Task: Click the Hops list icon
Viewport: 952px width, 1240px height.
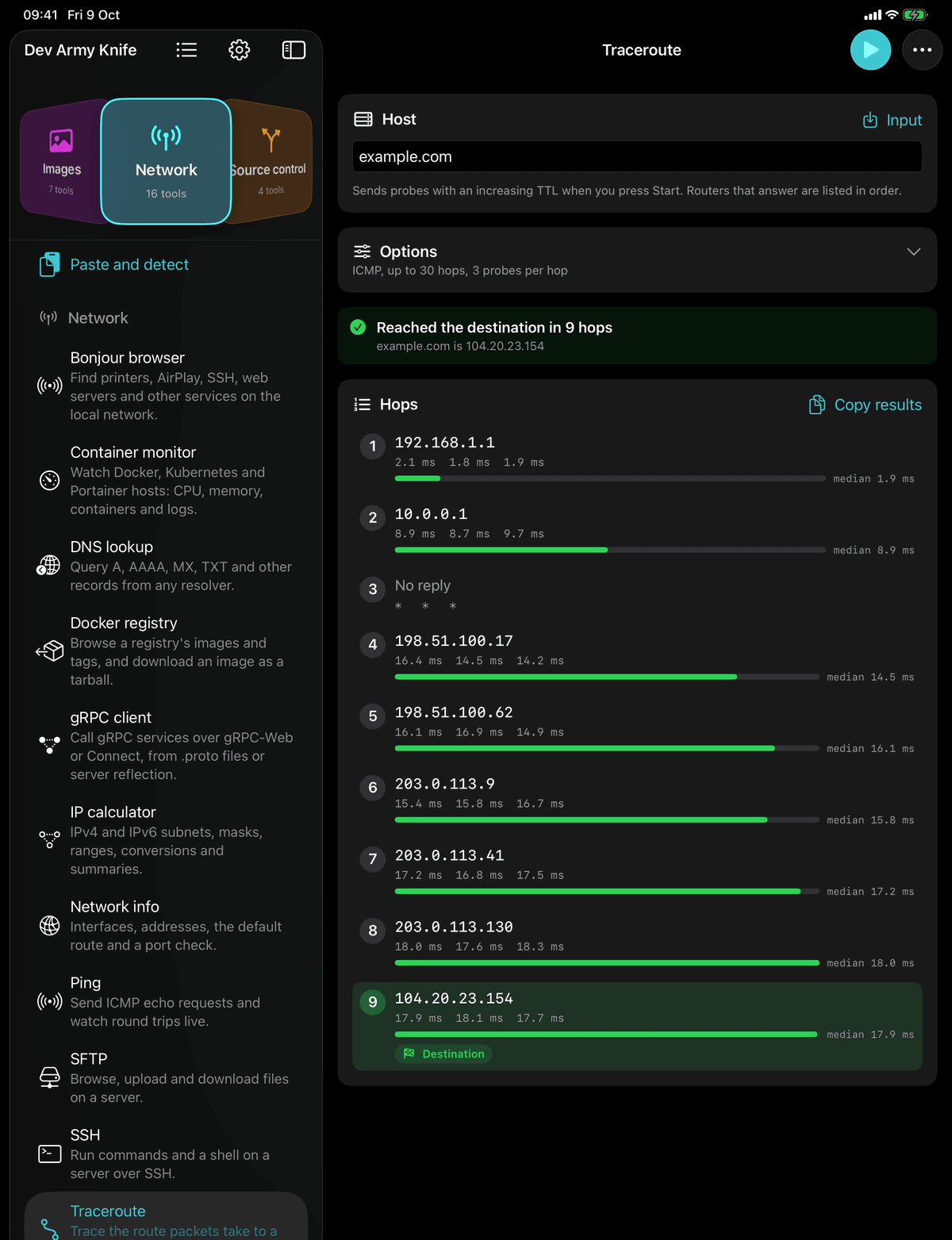Action: [x=362, y=405]
